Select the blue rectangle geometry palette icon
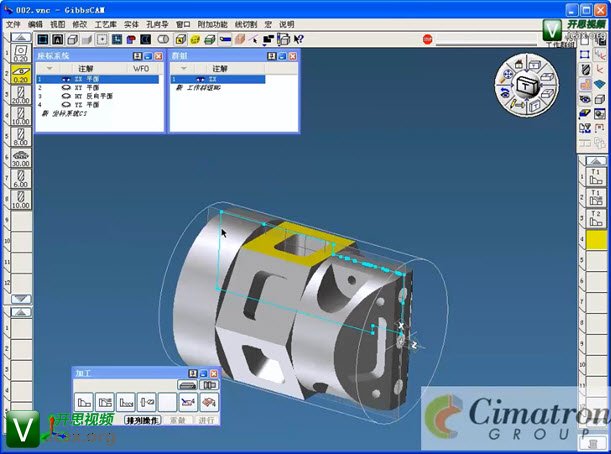Screen dimensions: 611x454 point(585,55)
